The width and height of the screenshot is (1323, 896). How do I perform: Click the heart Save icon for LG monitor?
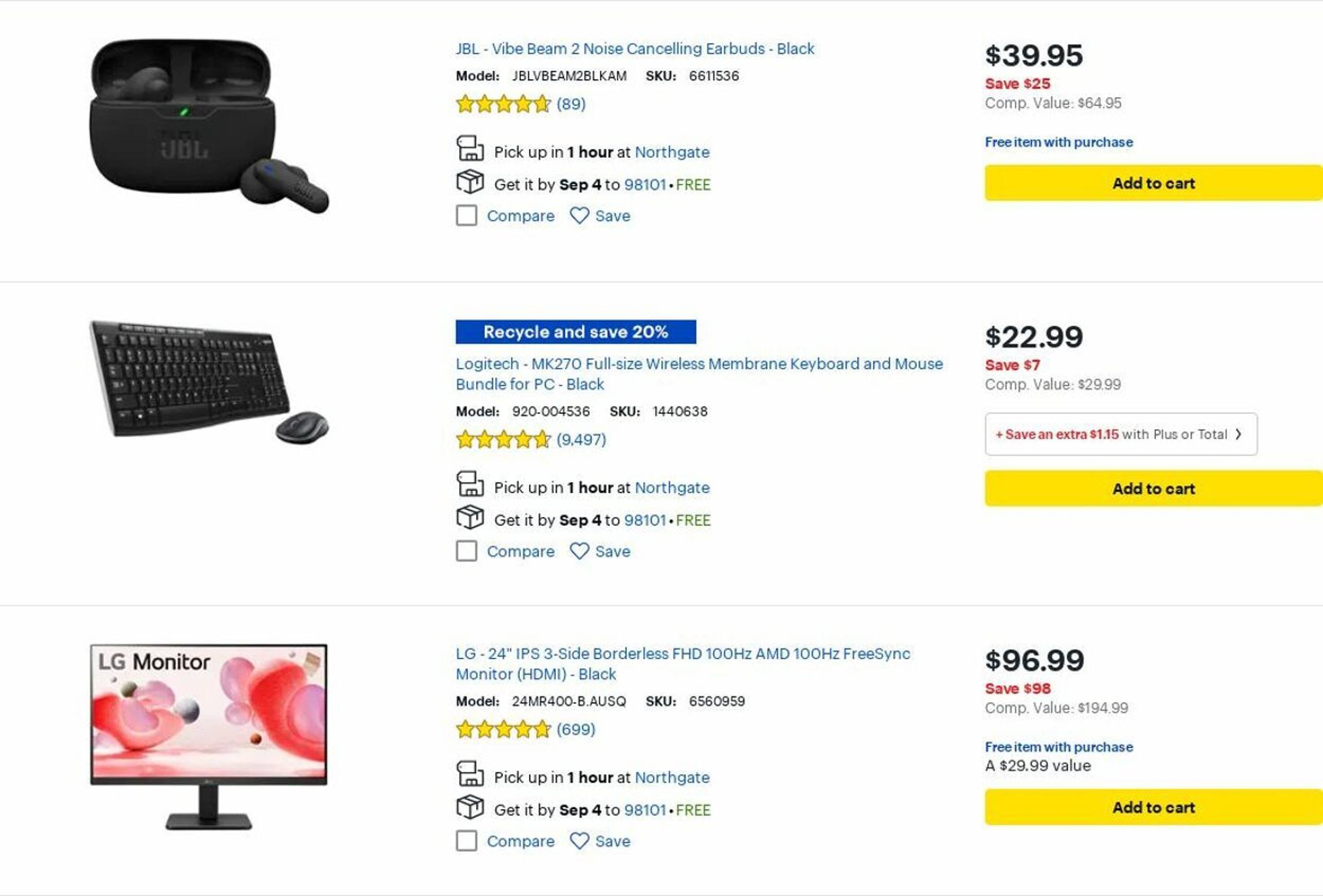pyautogui.click(x=579, y=841)
